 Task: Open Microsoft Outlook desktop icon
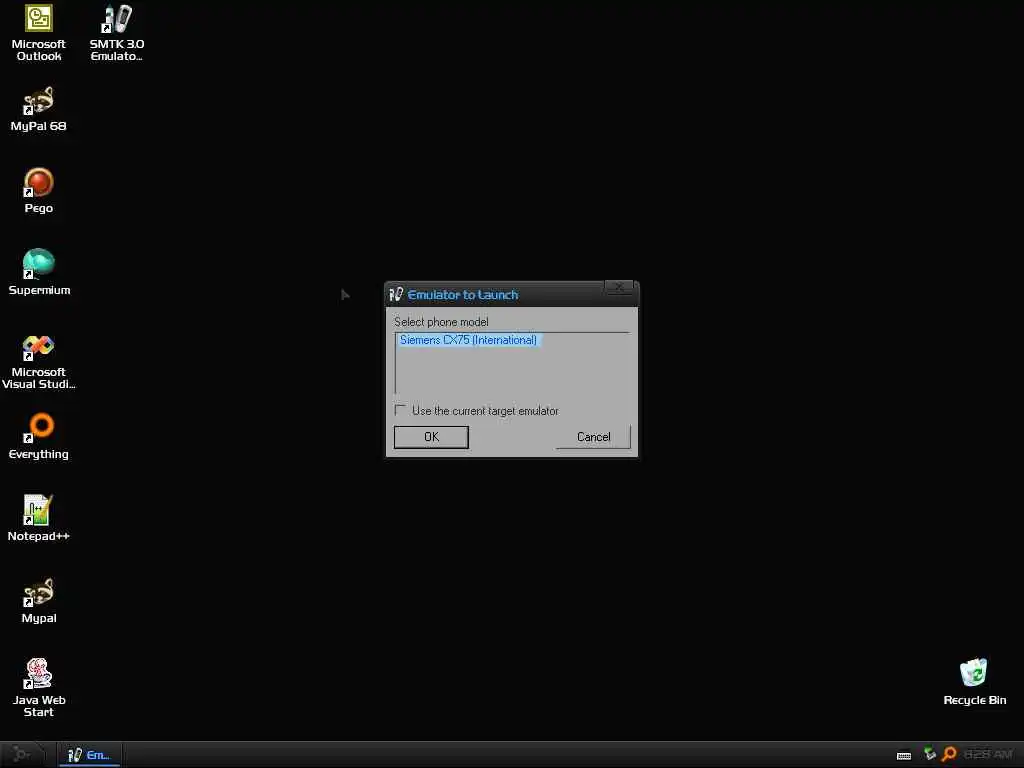click(x=39, y=33)
